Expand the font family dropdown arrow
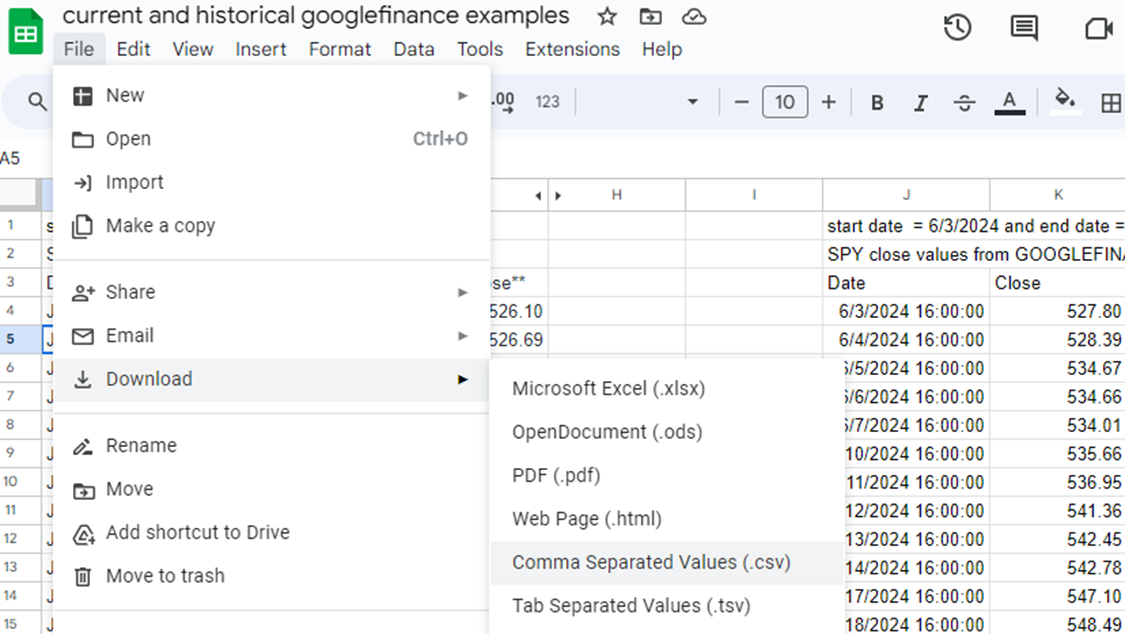Image resolution: width=1125 pixels, height=634 pixels. 692,102
